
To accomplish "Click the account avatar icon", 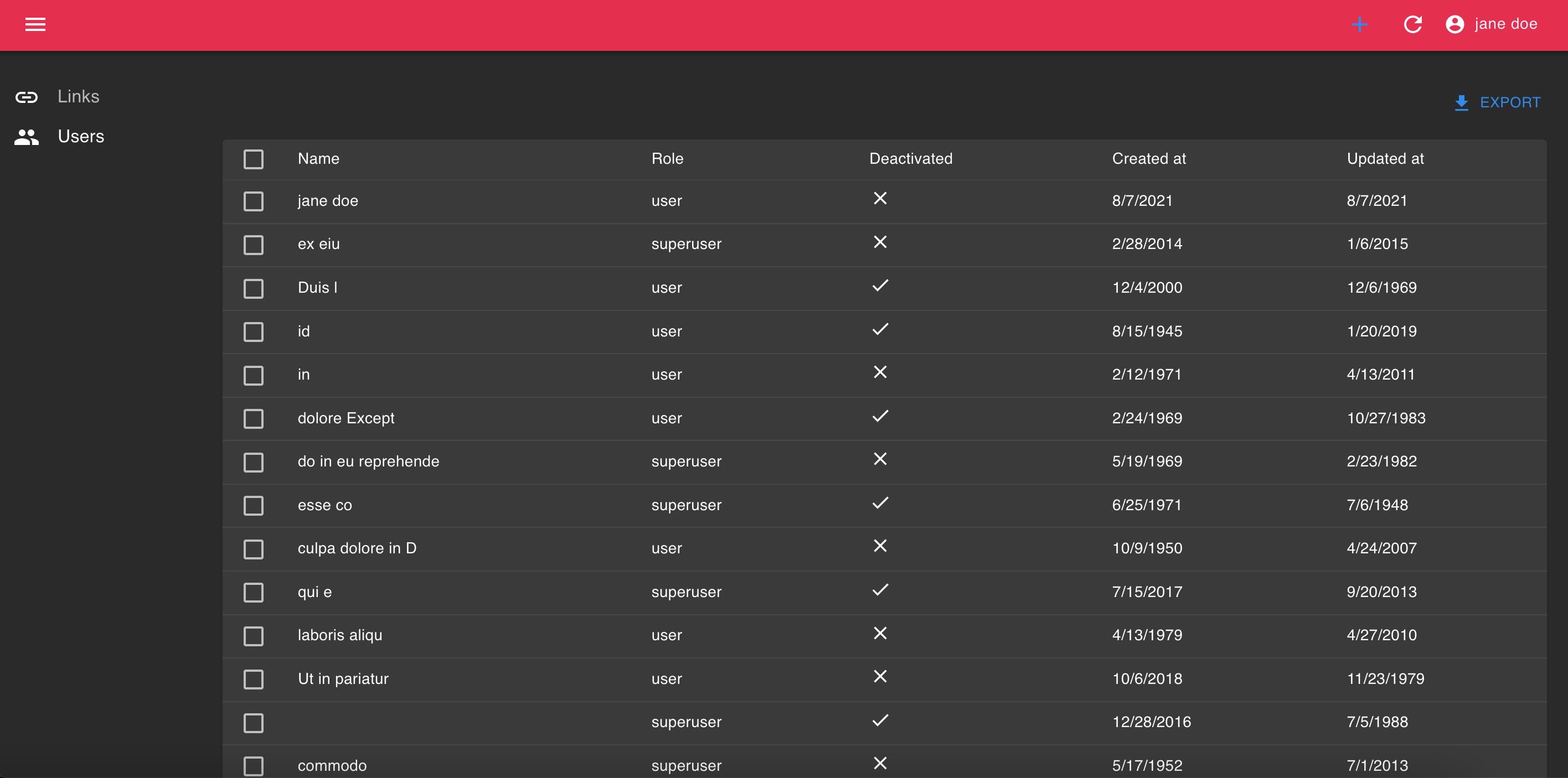I will [1454, 24].
